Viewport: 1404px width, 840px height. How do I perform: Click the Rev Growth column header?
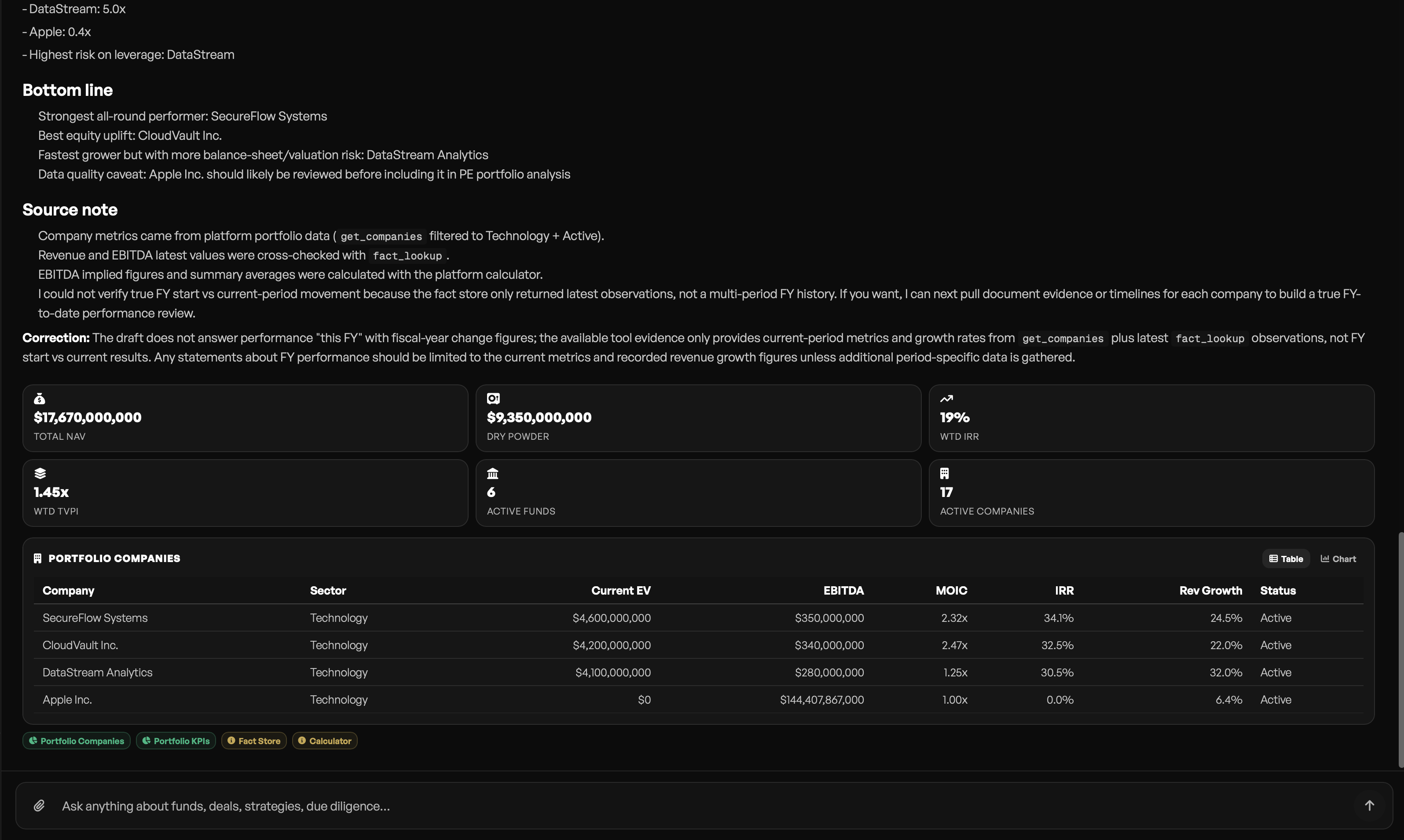(1210, 590)
